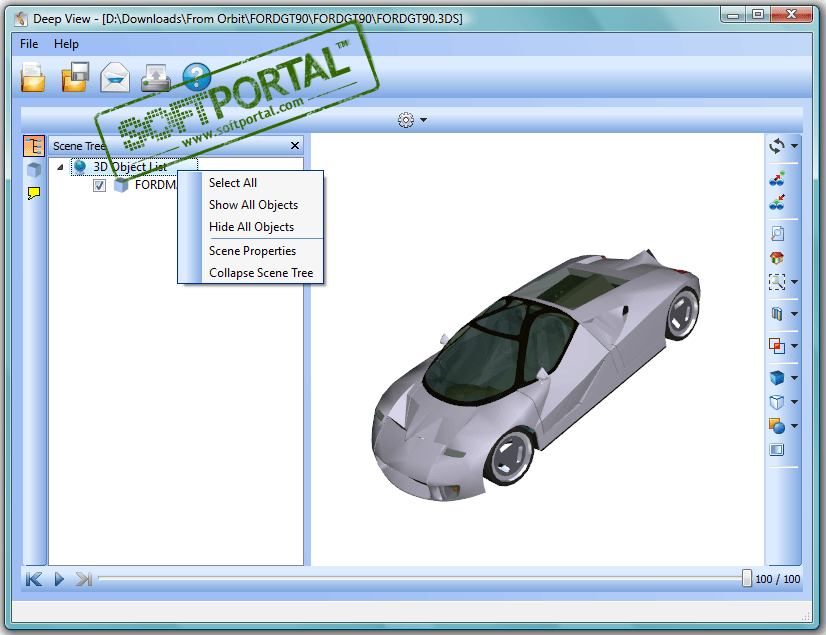Minimize the Deep View window
This screenshot has height=635, width=826.
pyautogui.click(x=733, y=15)
